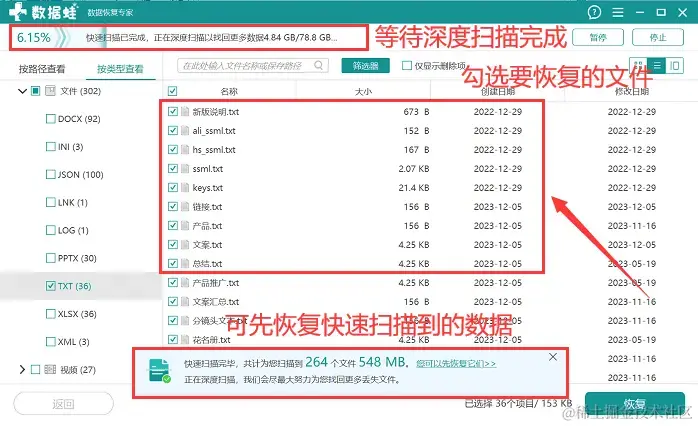Click the 数据蛙 logo icon

tap(18, 12)
